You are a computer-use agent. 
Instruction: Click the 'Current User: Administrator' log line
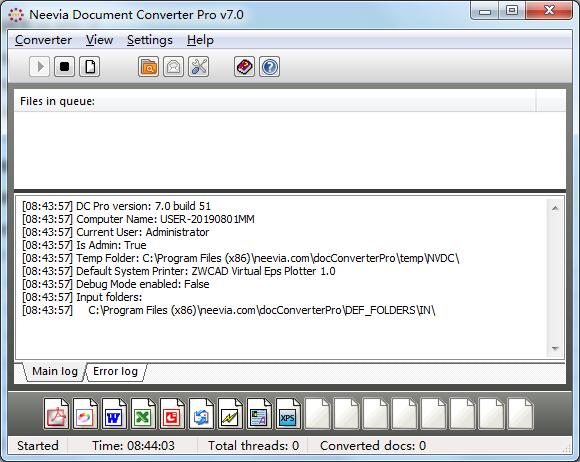point(115,232)
